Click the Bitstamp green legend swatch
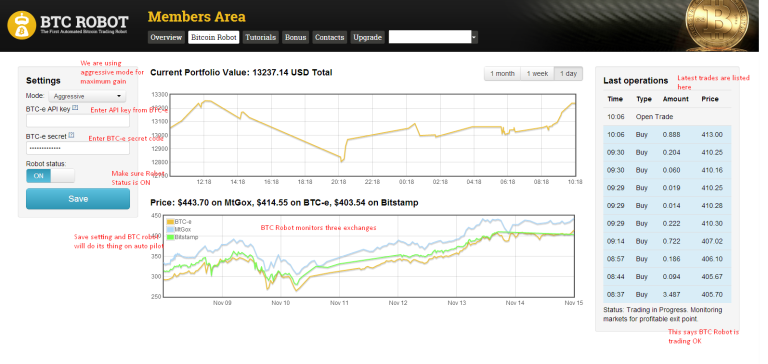 point(171,237)
